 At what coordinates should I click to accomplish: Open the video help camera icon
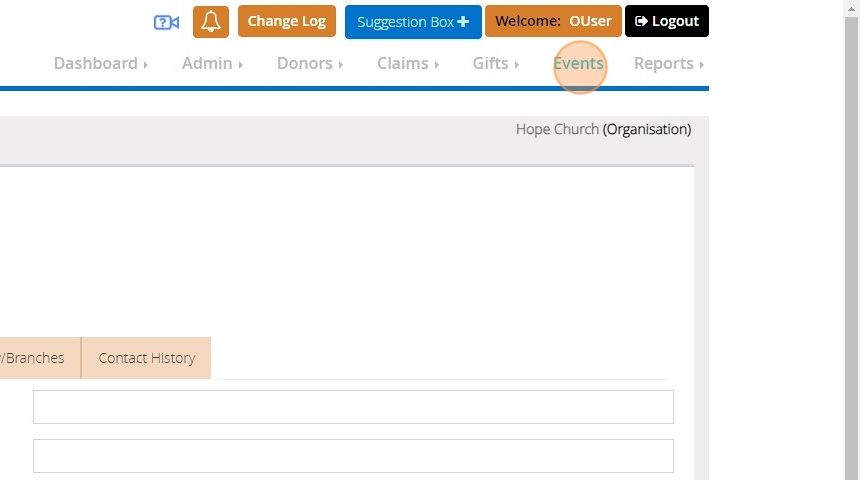click(x=166, y=22)
